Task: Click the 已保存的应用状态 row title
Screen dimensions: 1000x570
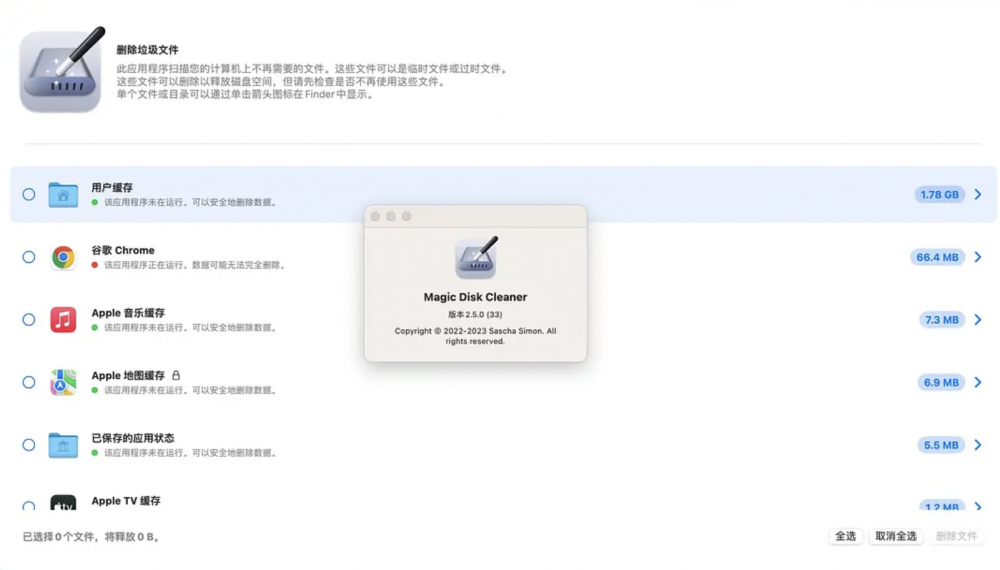Action: (x=133, y=438)
